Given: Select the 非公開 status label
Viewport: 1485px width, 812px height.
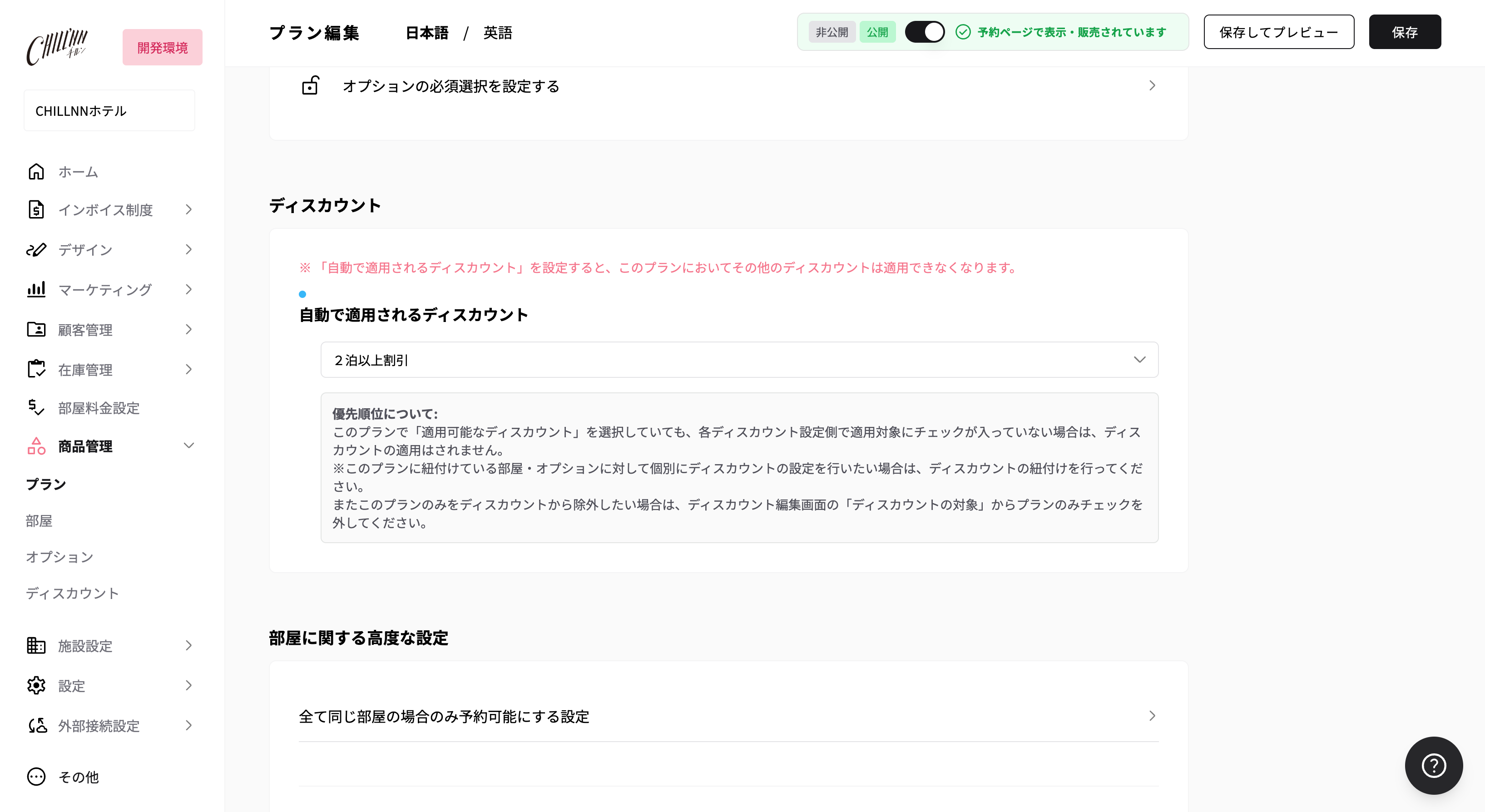Looking at the screenshot, I should [831, 32].
